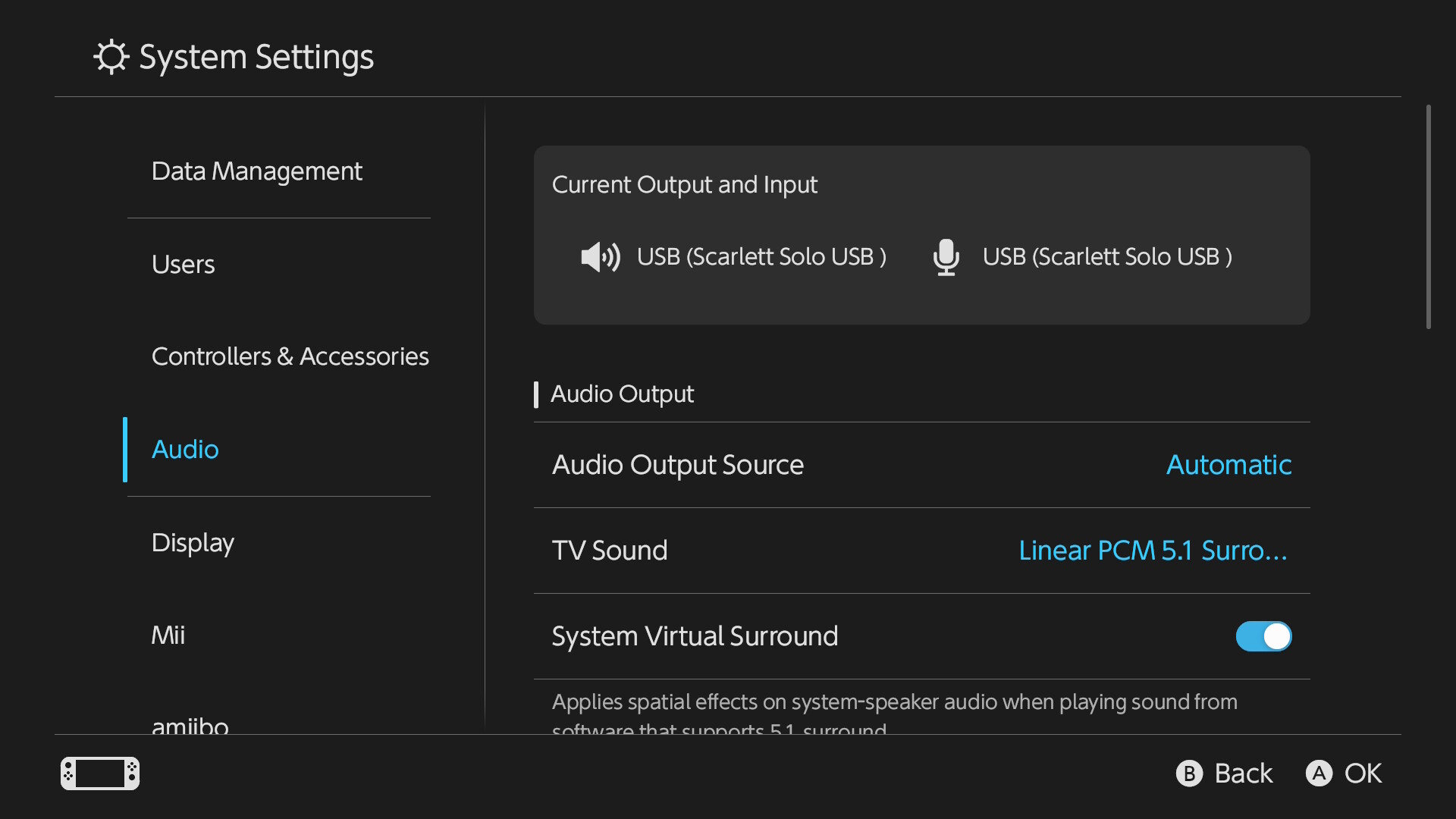Click the Back button label
Viewport: 1456px width, 819px height.
1243,773
